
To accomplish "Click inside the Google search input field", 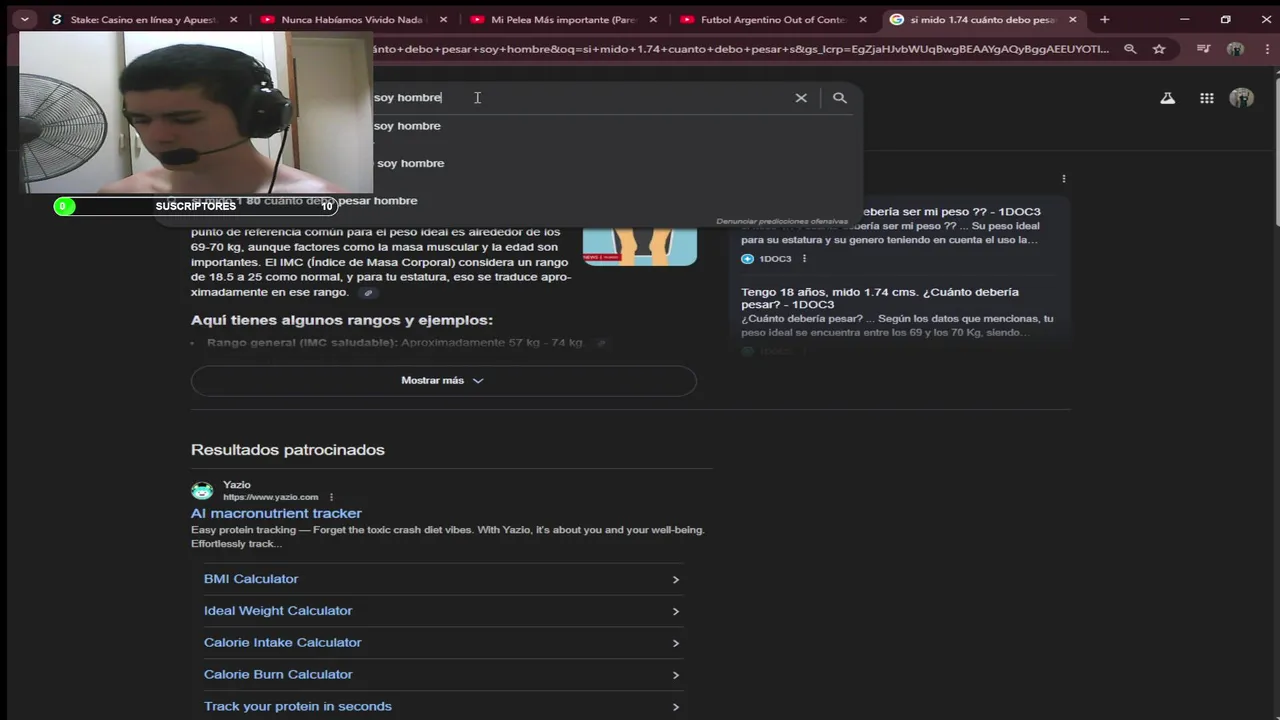I will pyautogui.click(x=580, y=98).
